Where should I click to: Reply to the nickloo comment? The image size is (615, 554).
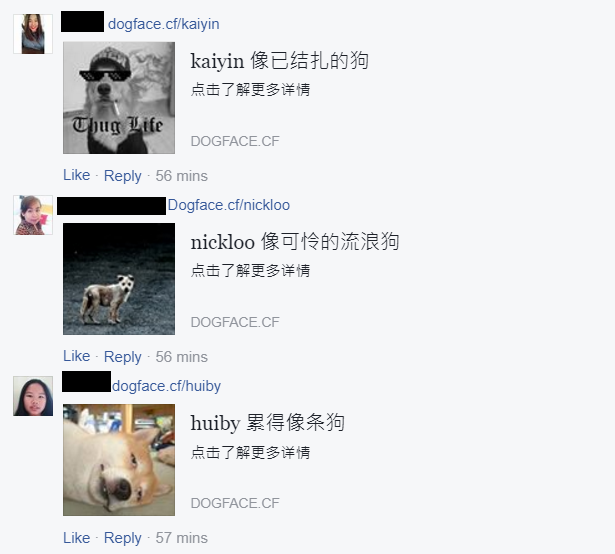coord(122,357)
